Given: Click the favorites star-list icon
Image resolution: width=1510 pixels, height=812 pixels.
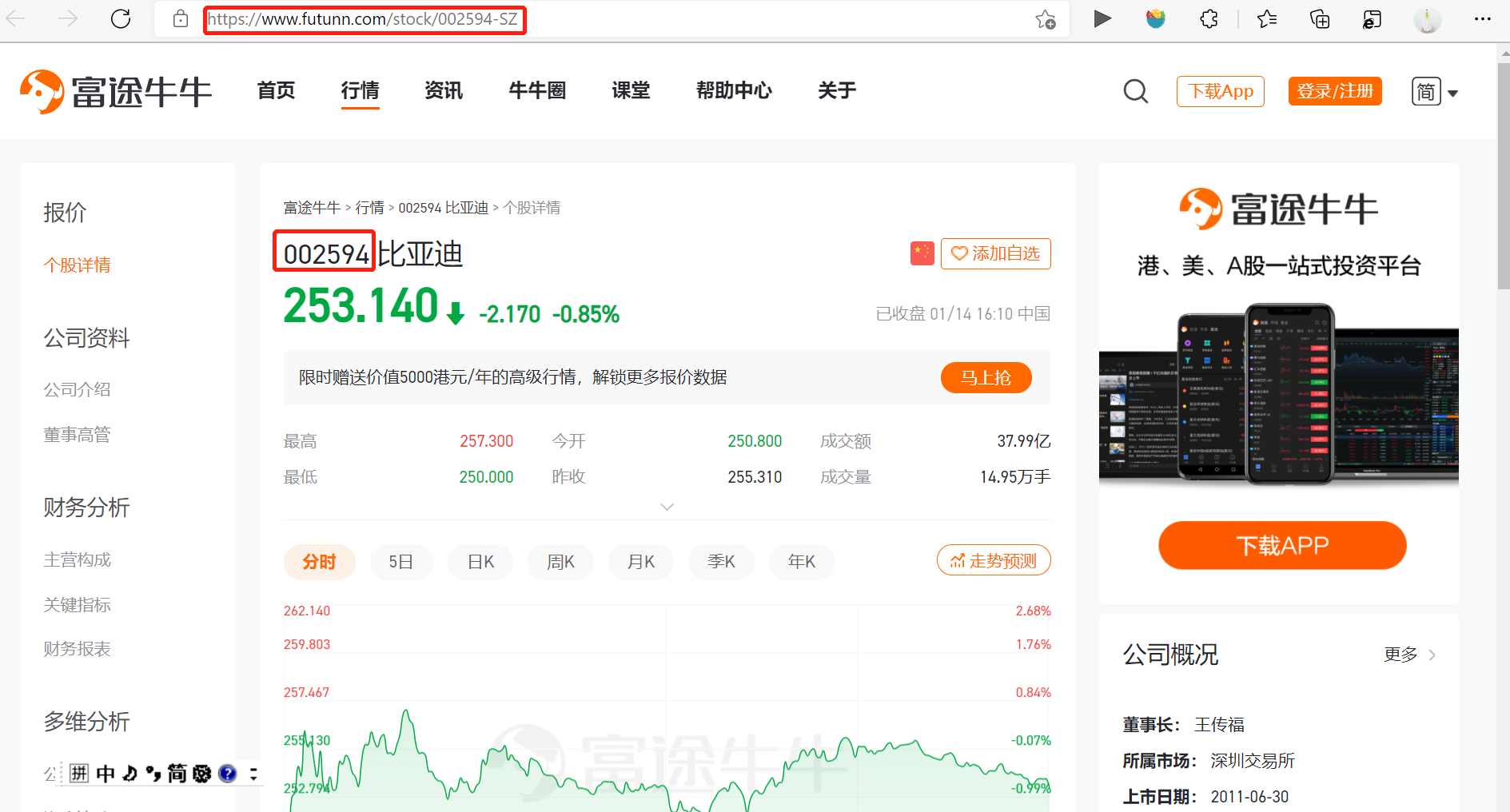Looking at the screenshot, I should (x=1265, y=18).
